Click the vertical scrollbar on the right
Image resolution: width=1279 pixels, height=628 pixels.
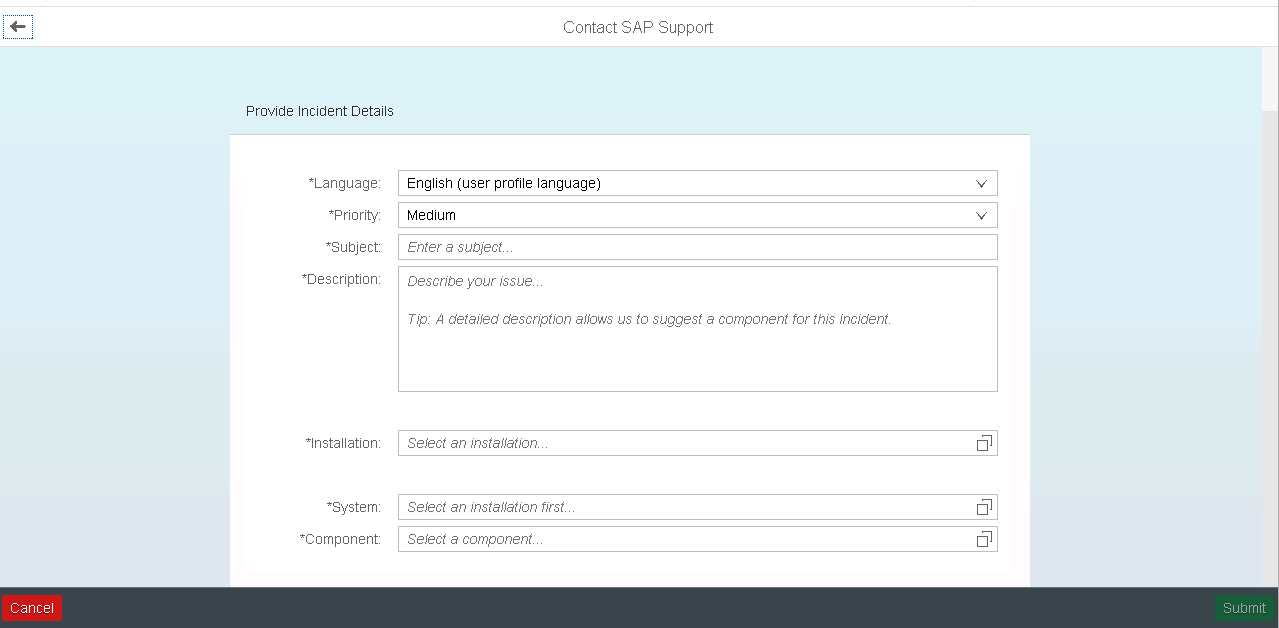pyautogui.click(x=1270, y=80)
